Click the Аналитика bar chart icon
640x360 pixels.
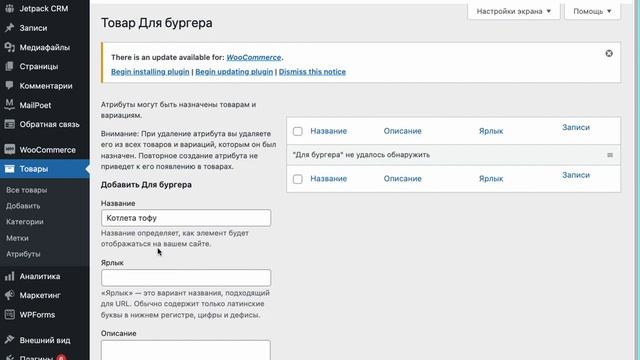point(9,276)
